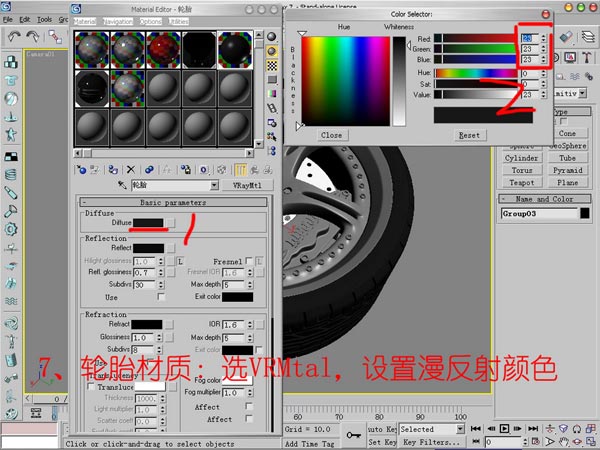Open the Material menu in Material Editor
Image resolution: width=600 pixels, height=450 pixels.
coord(84,20)
